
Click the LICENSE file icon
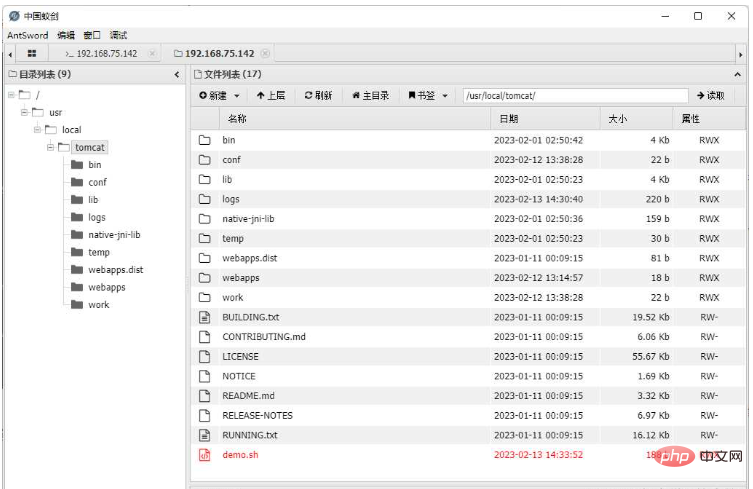[x=205, y=356]
